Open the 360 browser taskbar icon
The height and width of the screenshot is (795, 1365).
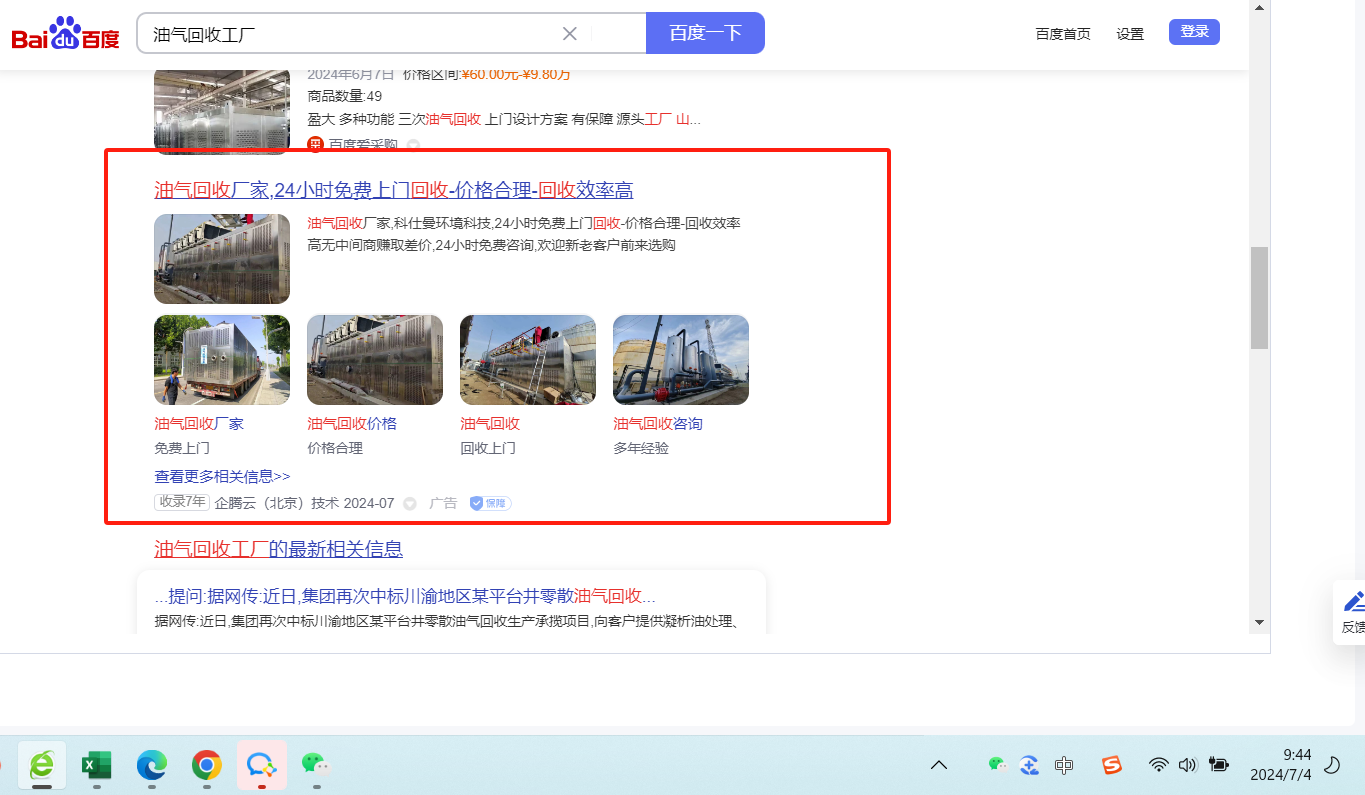(x=42, y=765)
